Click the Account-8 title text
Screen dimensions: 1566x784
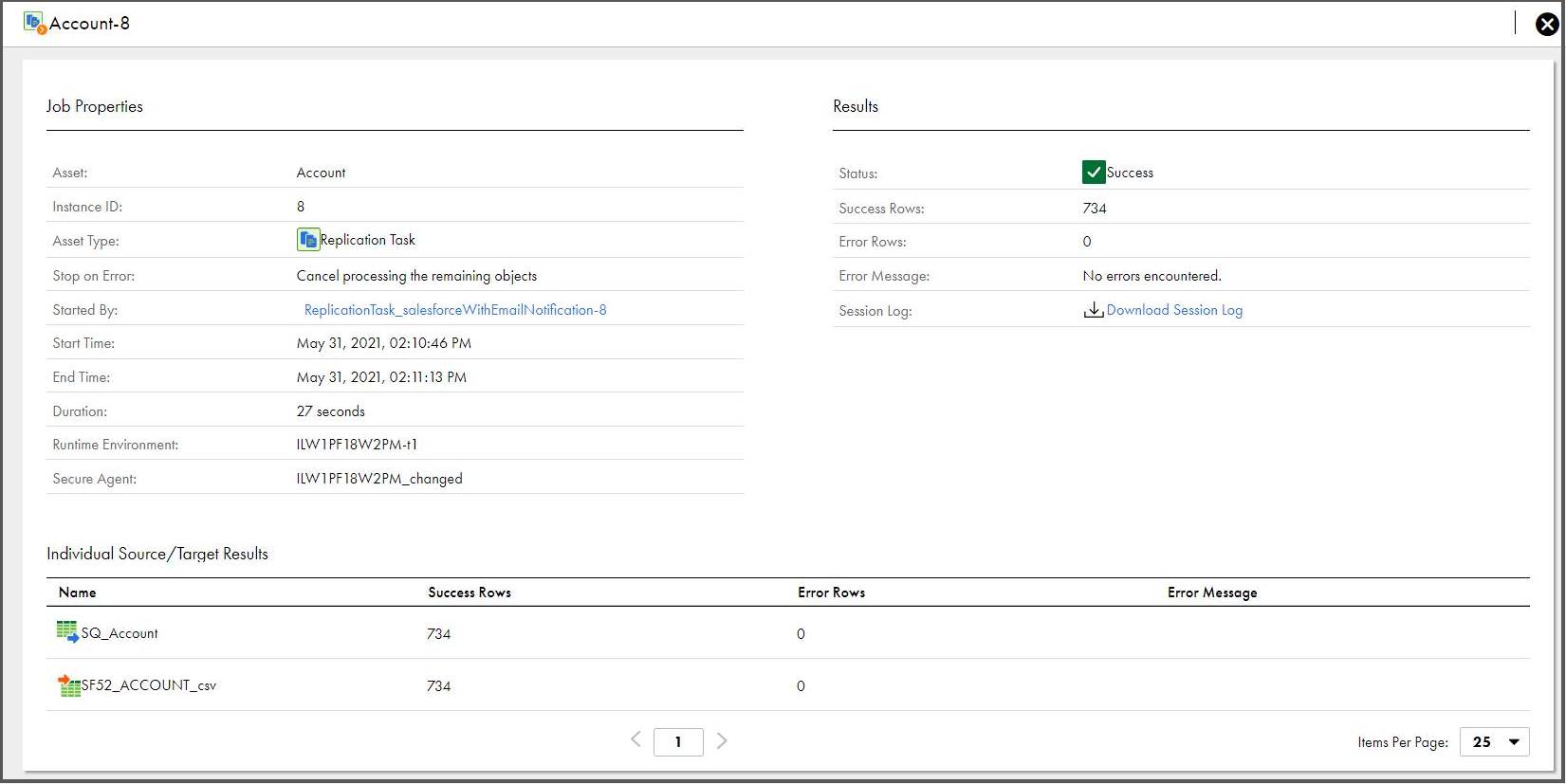[x=89, y=24]
